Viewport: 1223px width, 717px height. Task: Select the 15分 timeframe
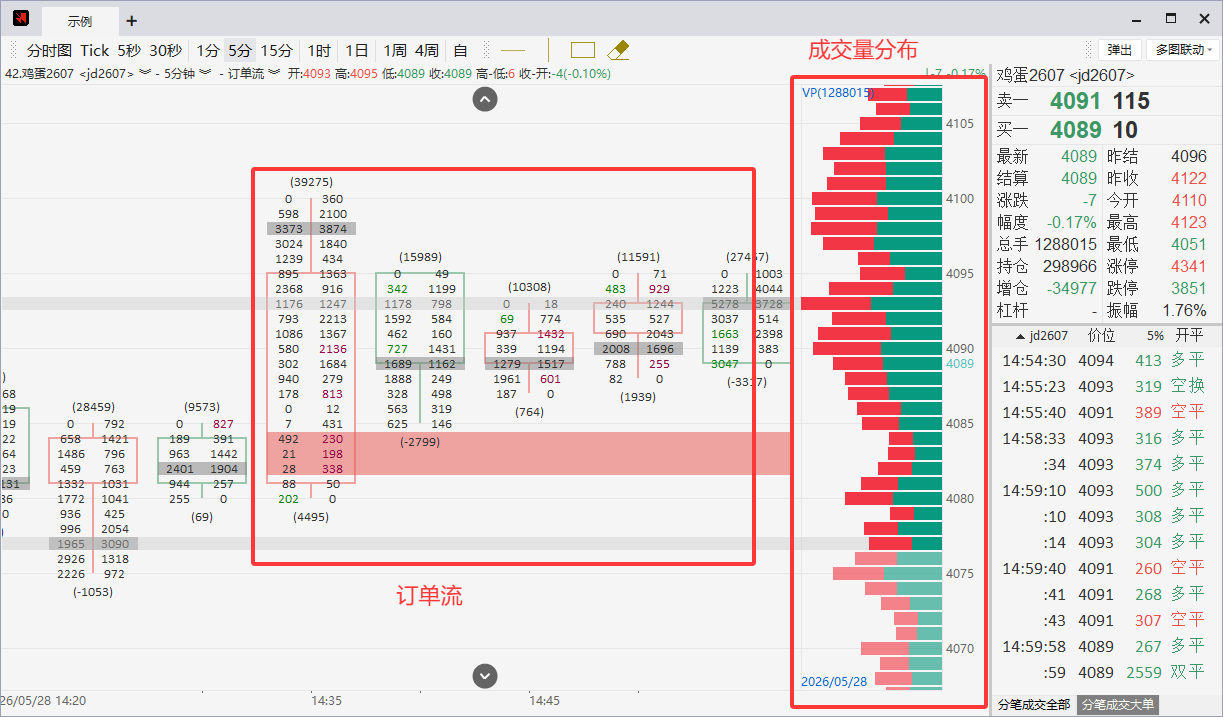tap(277, 50)
